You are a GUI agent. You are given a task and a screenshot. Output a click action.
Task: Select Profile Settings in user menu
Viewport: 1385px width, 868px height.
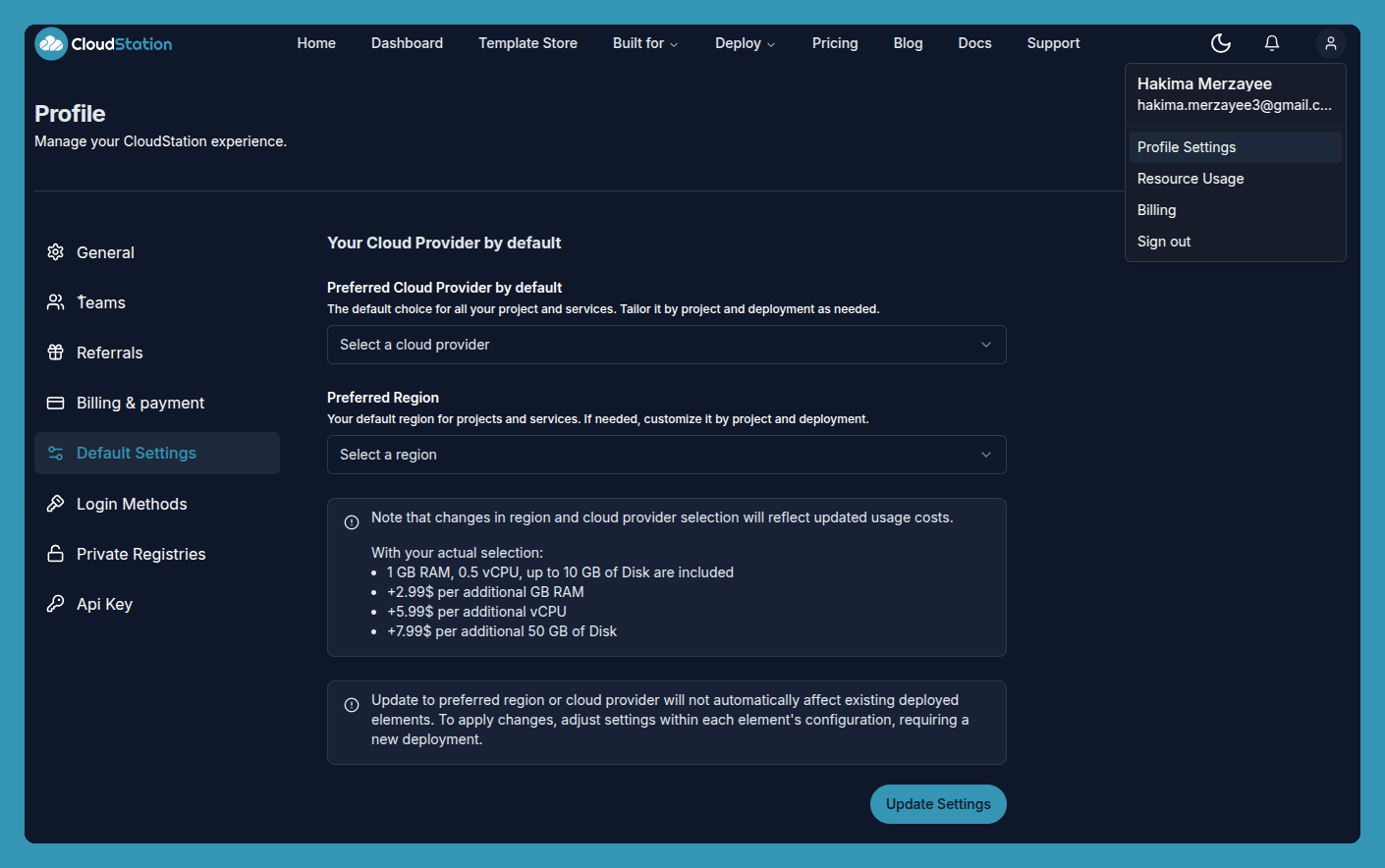(1235, 147)
